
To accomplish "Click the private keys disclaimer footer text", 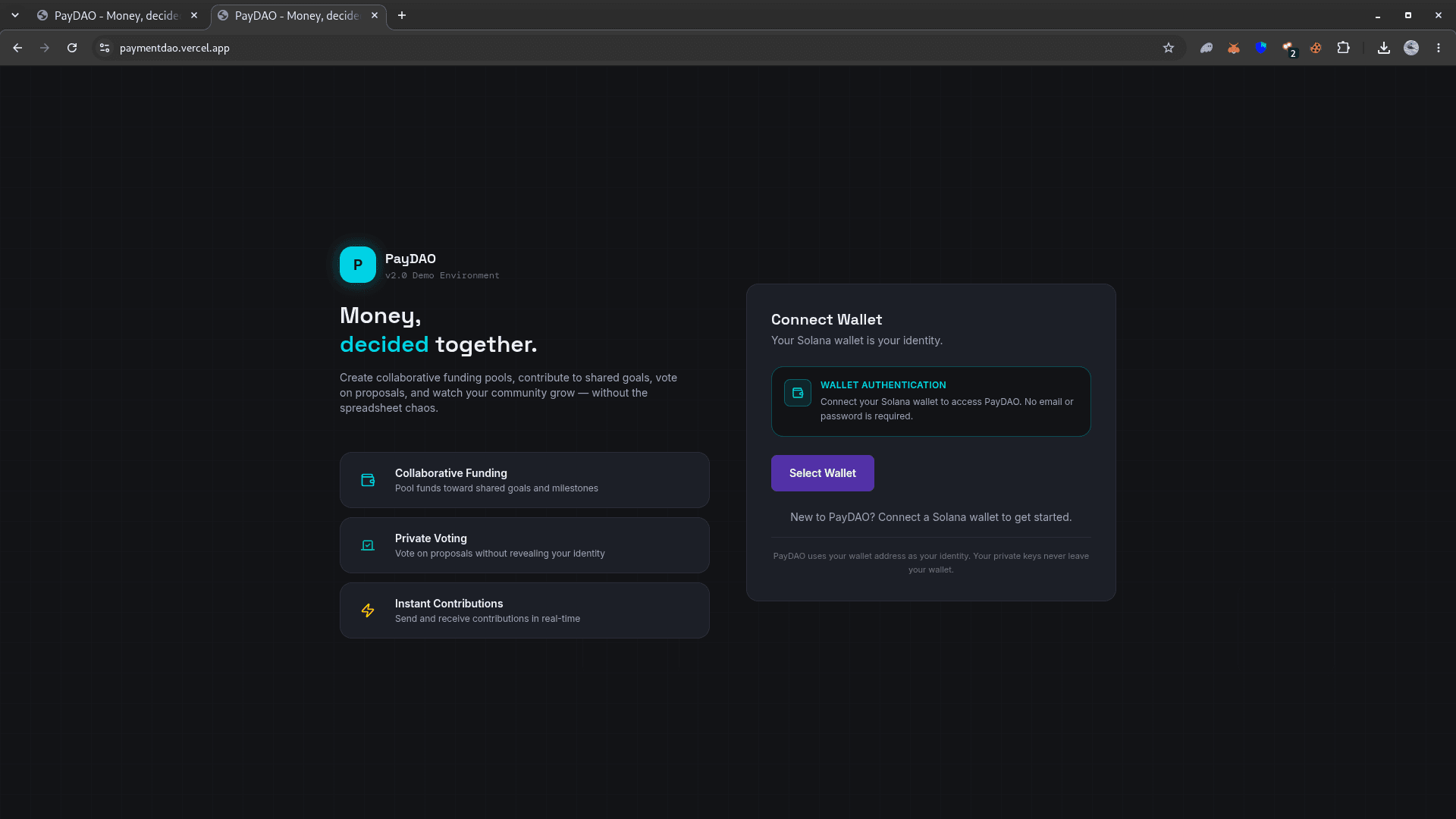I will 931,563.
